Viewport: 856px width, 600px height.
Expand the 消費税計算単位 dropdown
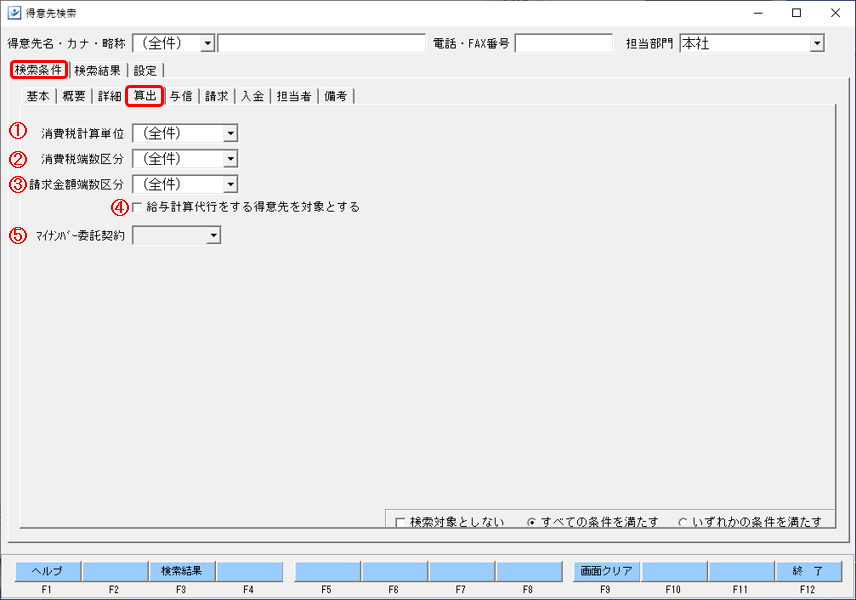(230, 133)
